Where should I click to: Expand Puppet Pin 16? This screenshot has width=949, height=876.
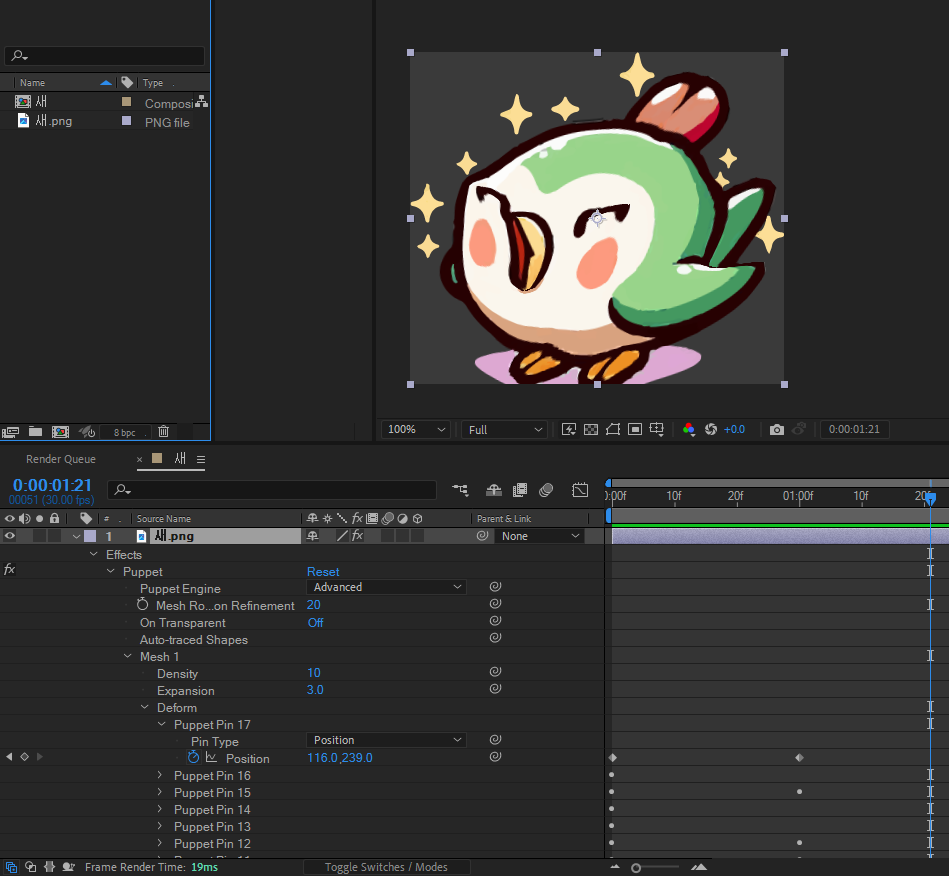160,775
